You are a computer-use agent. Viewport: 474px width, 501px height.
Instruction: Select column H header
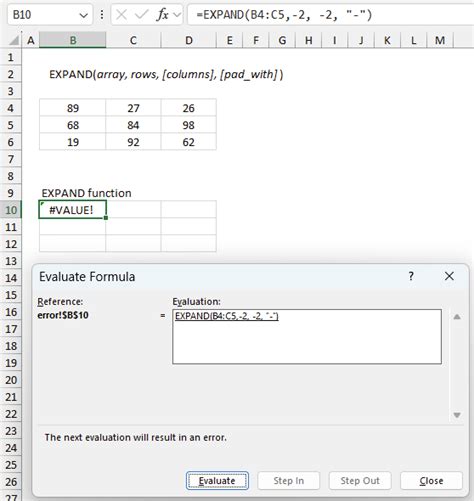click(309, 40)
